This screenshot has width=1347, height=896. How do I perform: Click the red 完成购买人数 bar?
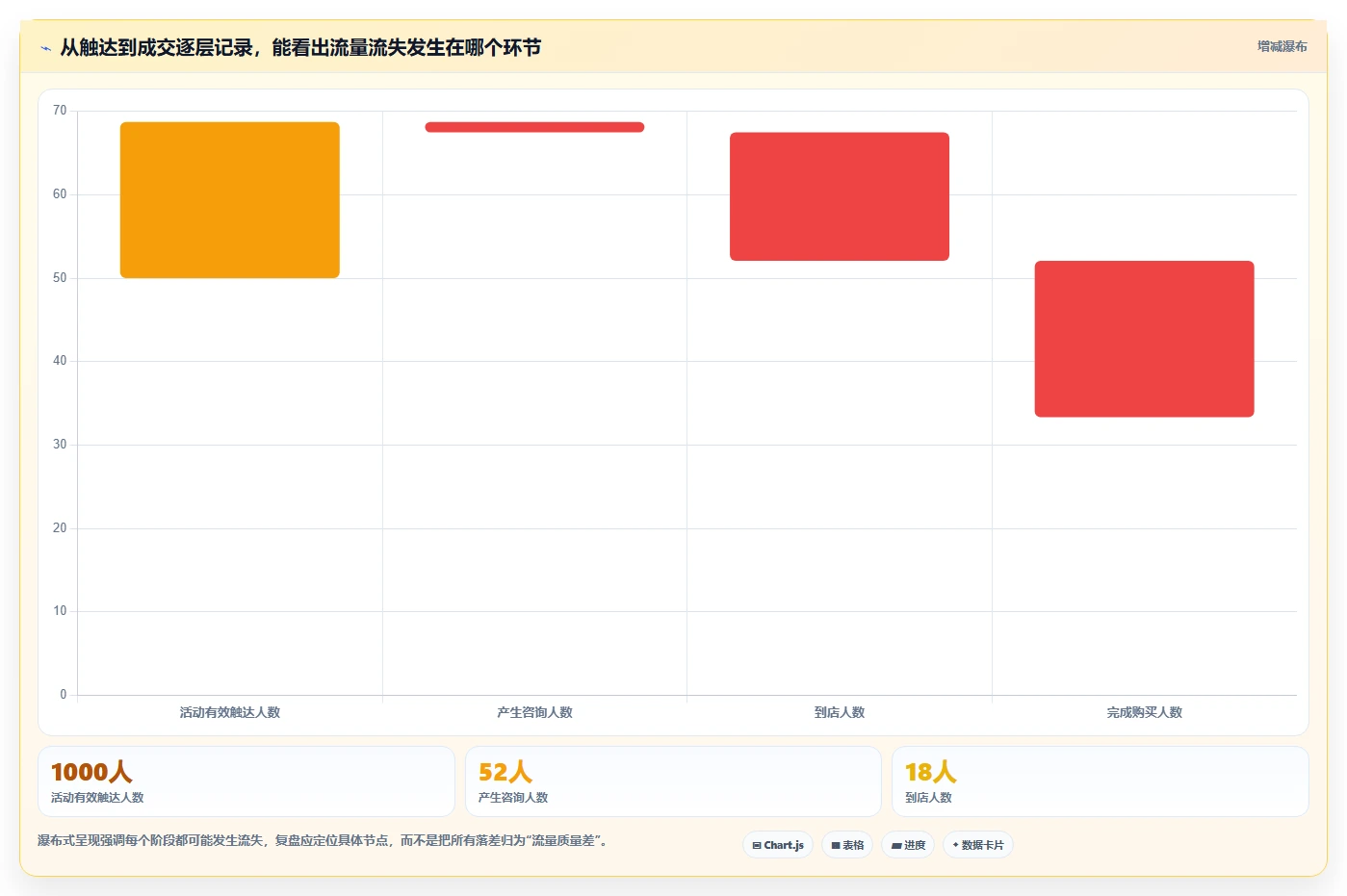coord(1144,339)
